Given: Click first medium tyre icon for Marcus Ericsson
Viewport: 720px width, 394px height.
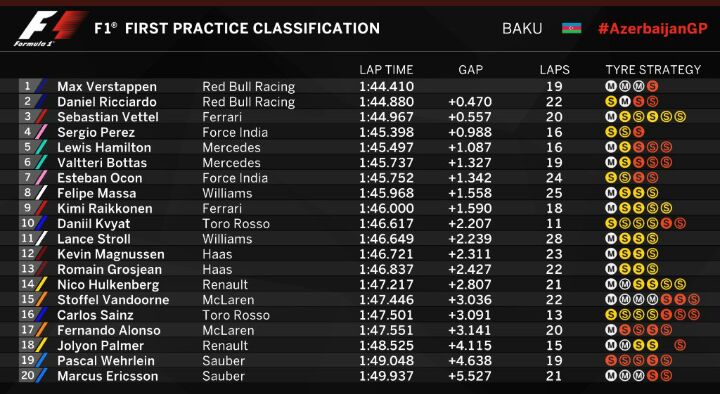Looking at the screenshot, I should [610, 376].
